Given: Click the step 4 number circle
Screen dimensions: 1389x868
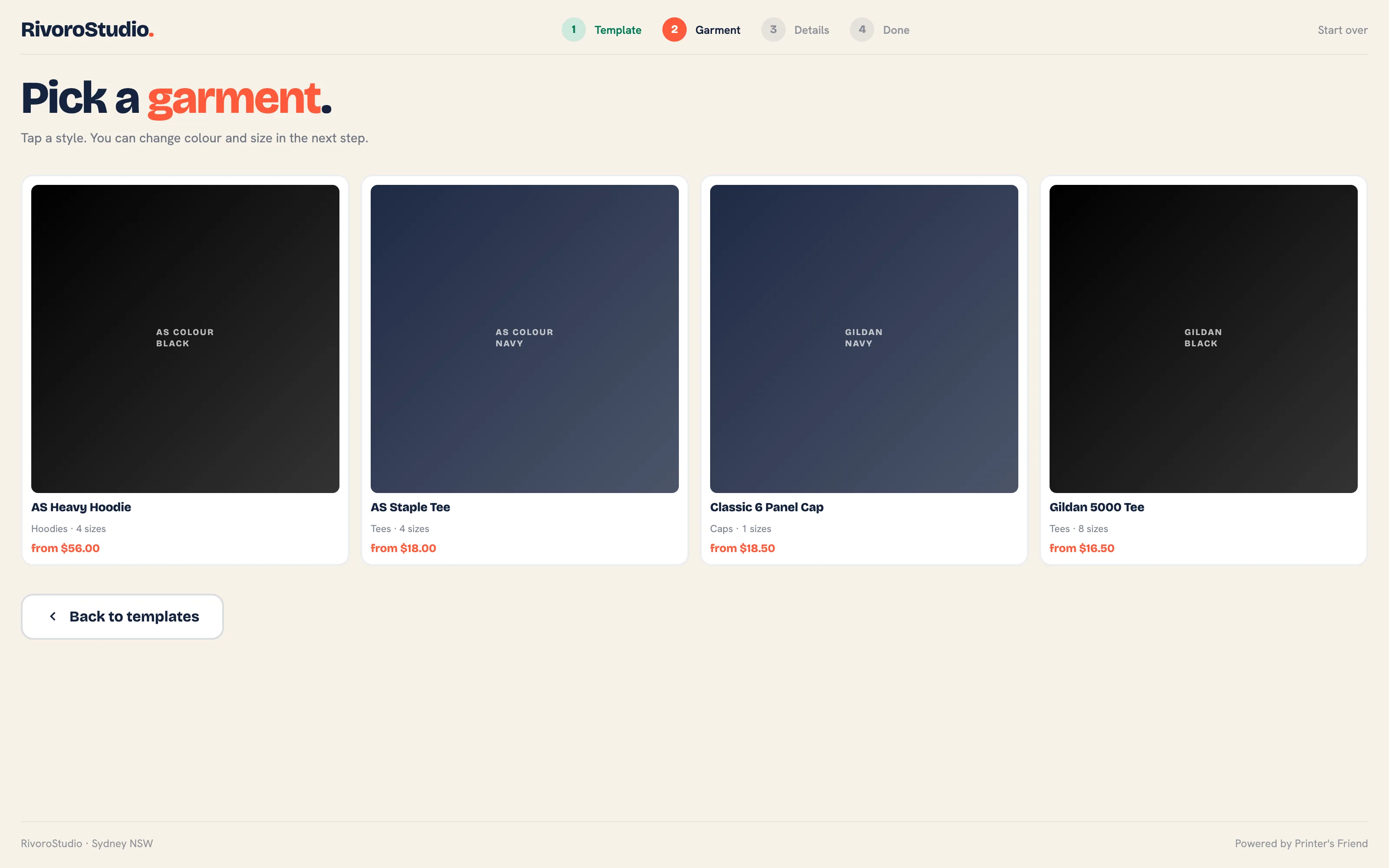Looking at the screenshot, I should pyautogui.click(x=862, y=29).
